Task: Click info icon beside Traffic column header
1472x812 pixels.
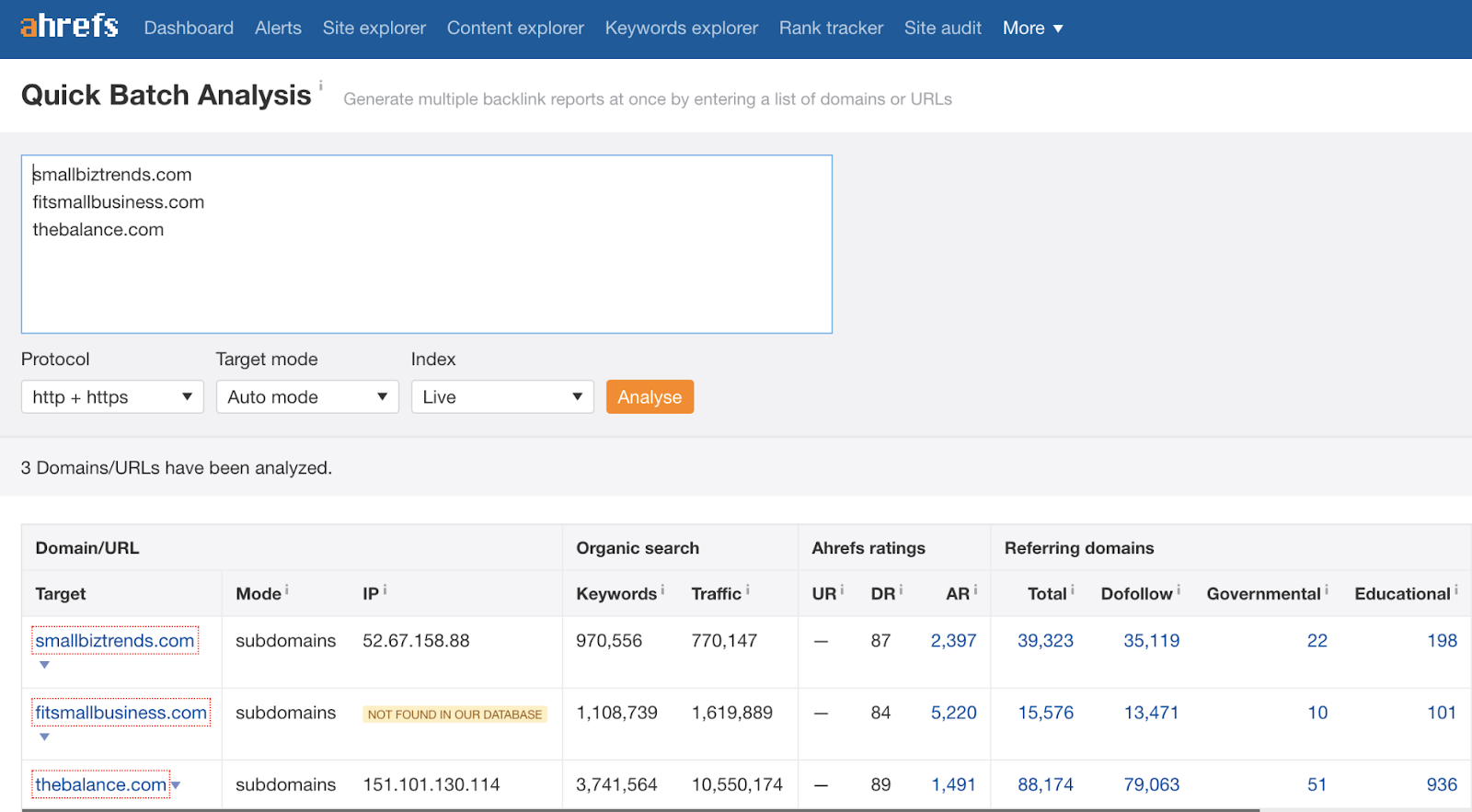Action: click(748, 589)
